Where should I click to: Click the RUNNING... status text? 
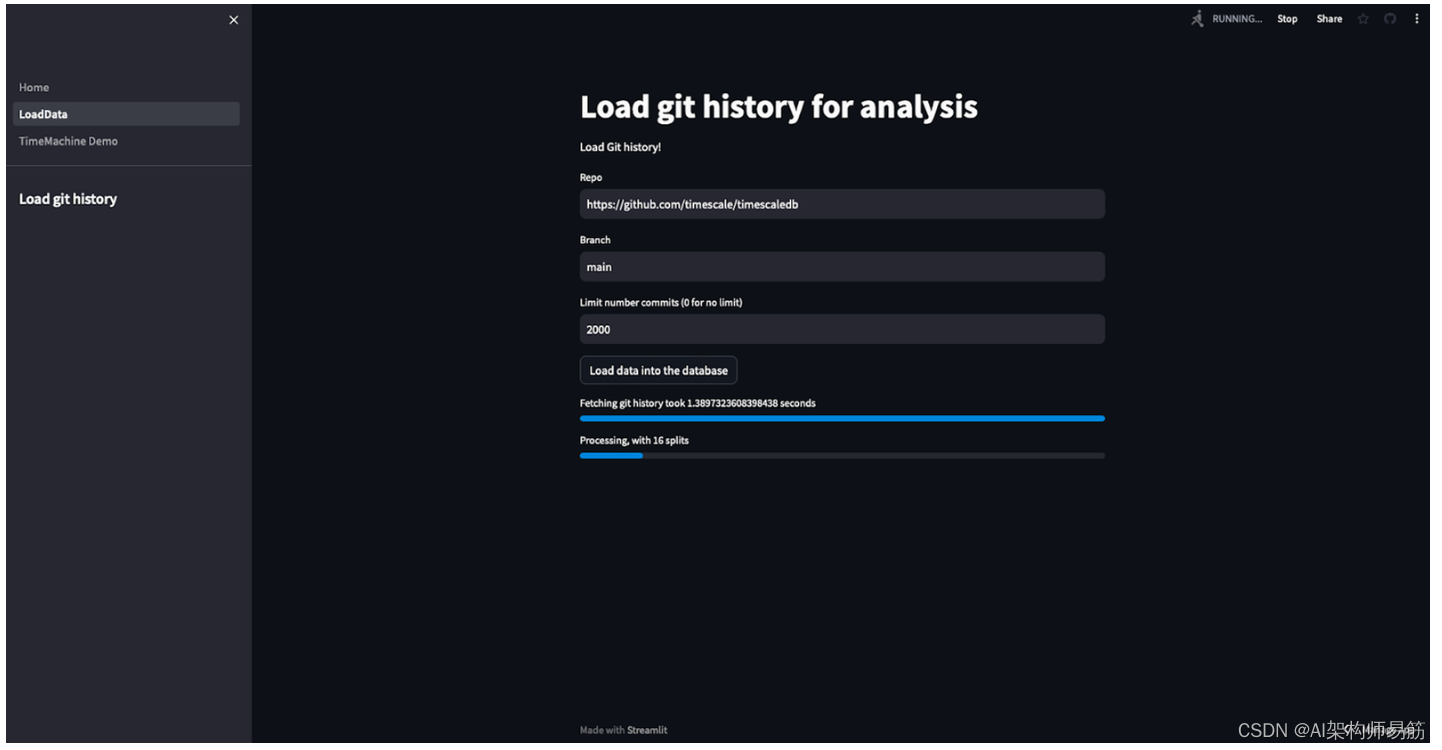point(1237,19)
